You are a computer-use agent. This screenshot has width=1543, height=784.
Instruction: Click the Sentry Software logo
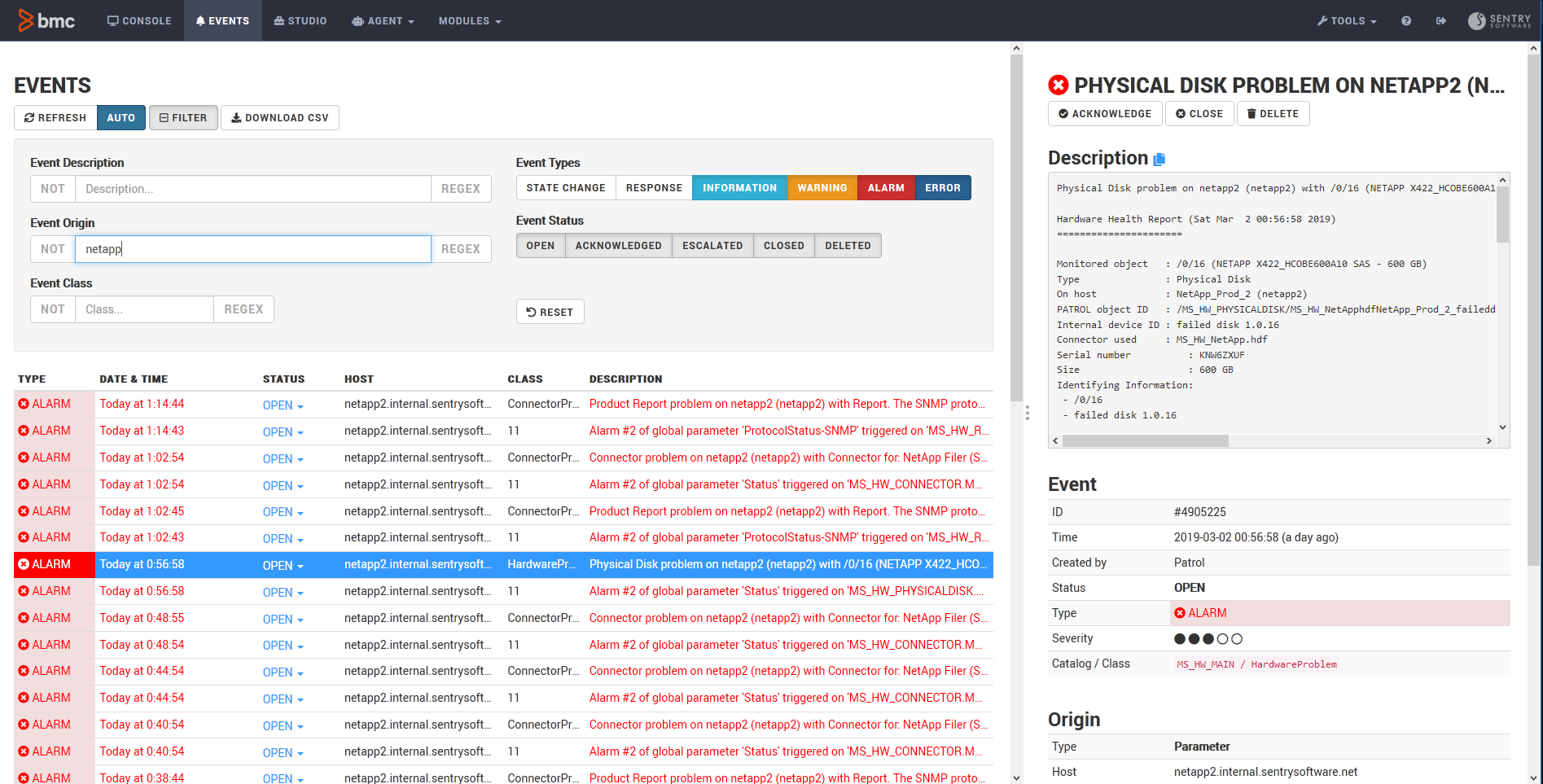pyautogui.click(x=1499, y=21)
